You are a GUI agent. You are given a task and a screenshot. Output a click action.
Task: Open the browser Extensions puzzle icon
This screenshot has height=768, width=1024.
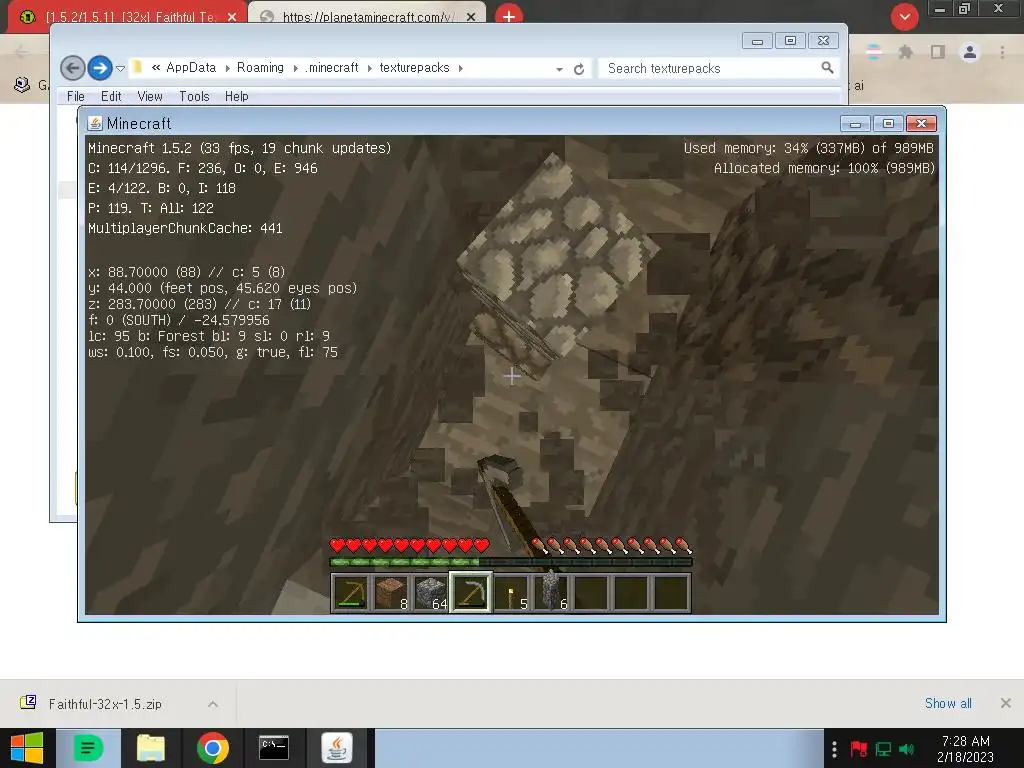(x=905, y=52)
